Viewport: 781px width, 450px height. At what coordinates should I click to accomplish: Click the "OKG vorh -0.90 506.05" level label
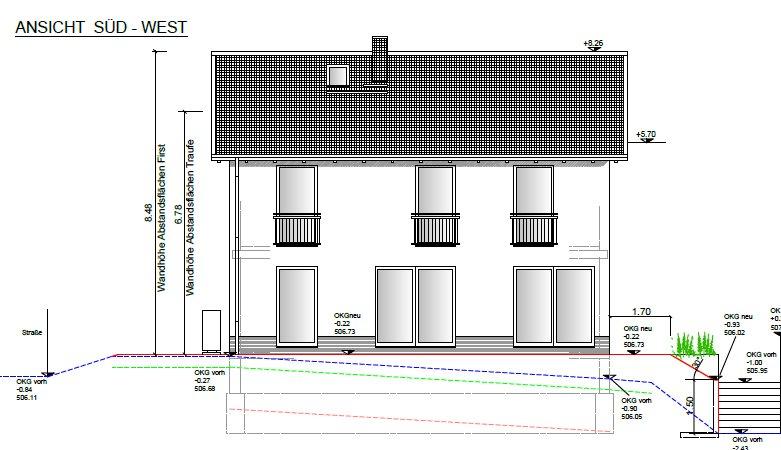pyautogui.click(x=635, y=407)
